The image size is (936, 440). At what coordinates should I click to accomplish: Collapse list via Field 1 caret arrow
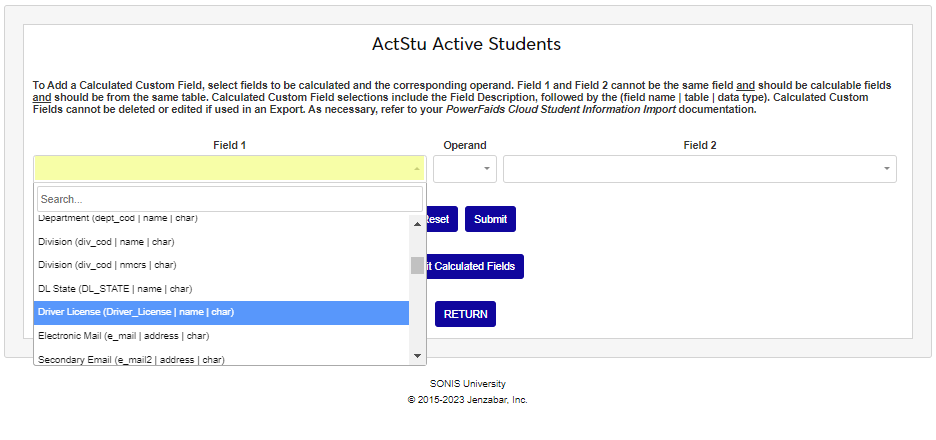(416, 169)
